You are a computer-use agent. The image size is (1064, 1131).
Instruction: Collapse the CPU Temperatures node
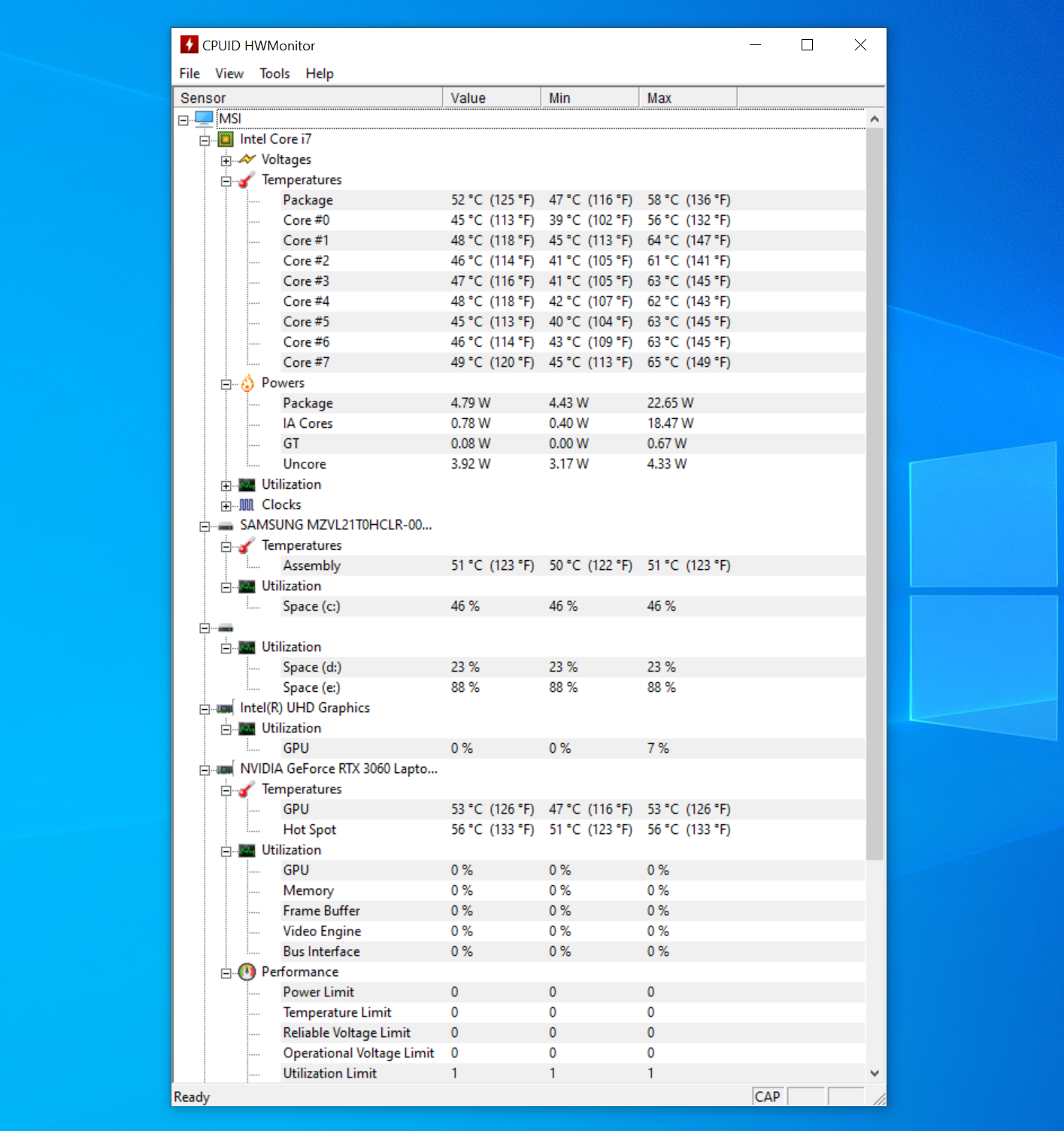click(x=226, y=180)
